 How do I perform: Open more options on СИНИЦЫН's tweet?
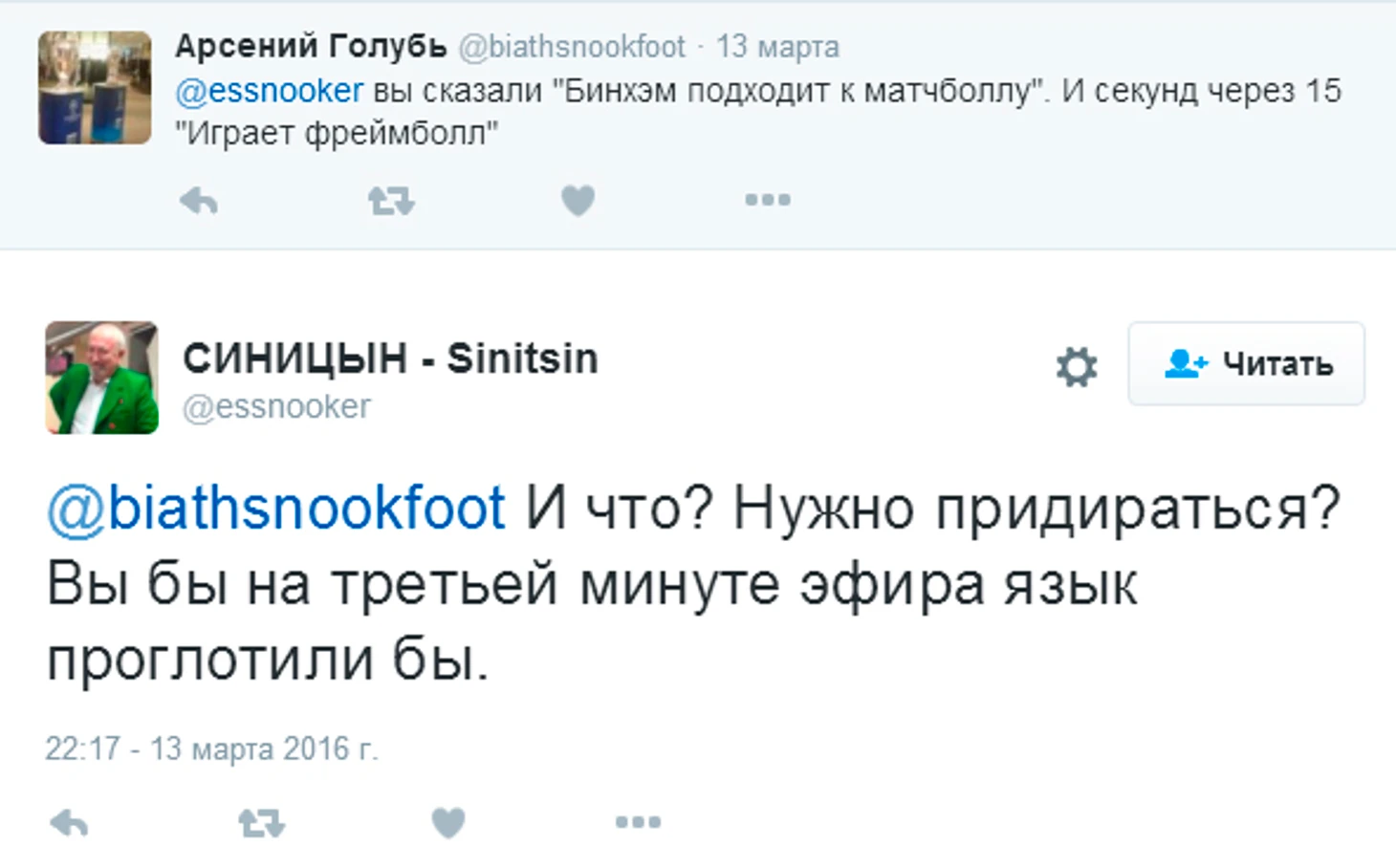click(x=638, y=822)
